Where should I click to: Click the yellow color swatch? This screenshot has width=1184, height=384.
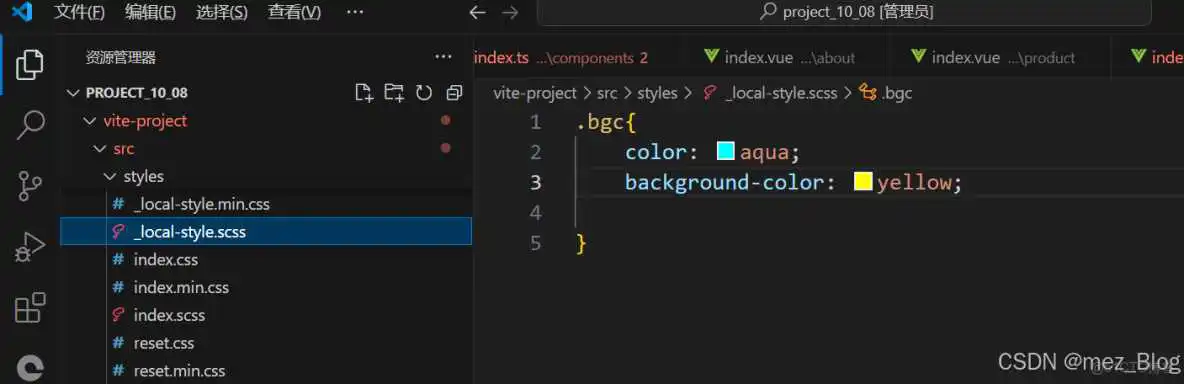tap(863, 182)
